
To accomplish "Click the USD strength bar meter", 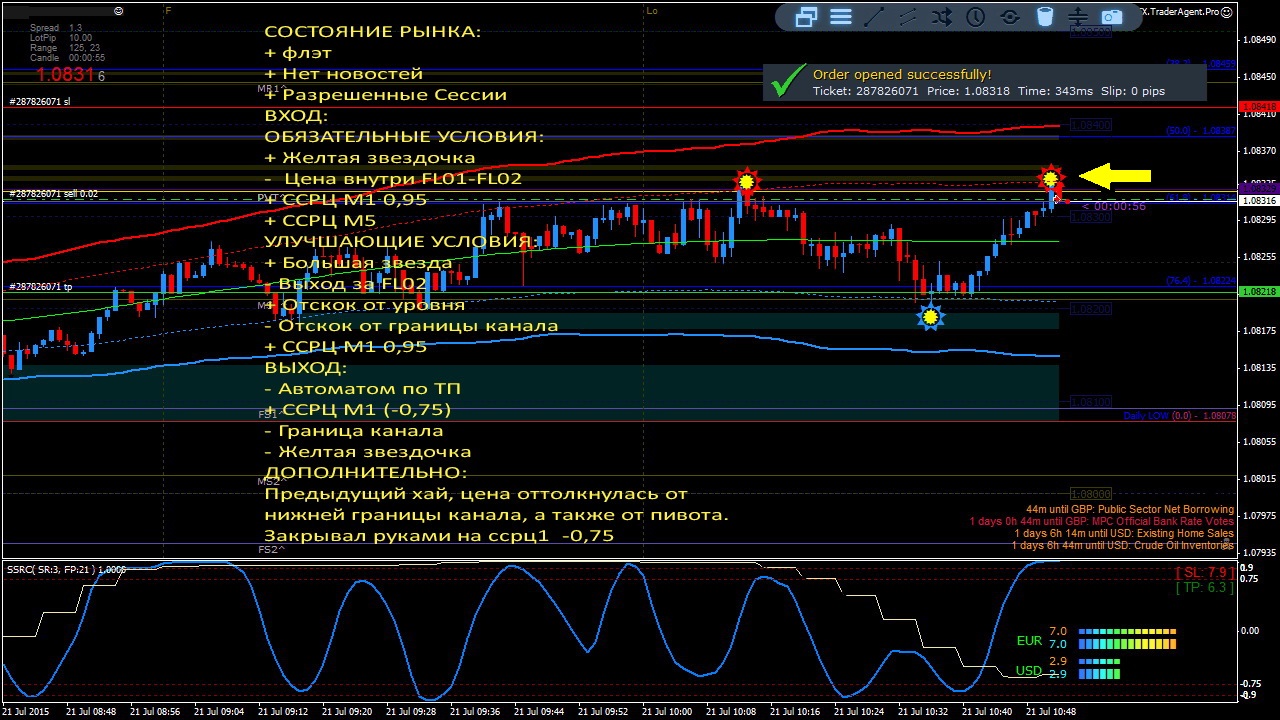I will (1099, 668).
